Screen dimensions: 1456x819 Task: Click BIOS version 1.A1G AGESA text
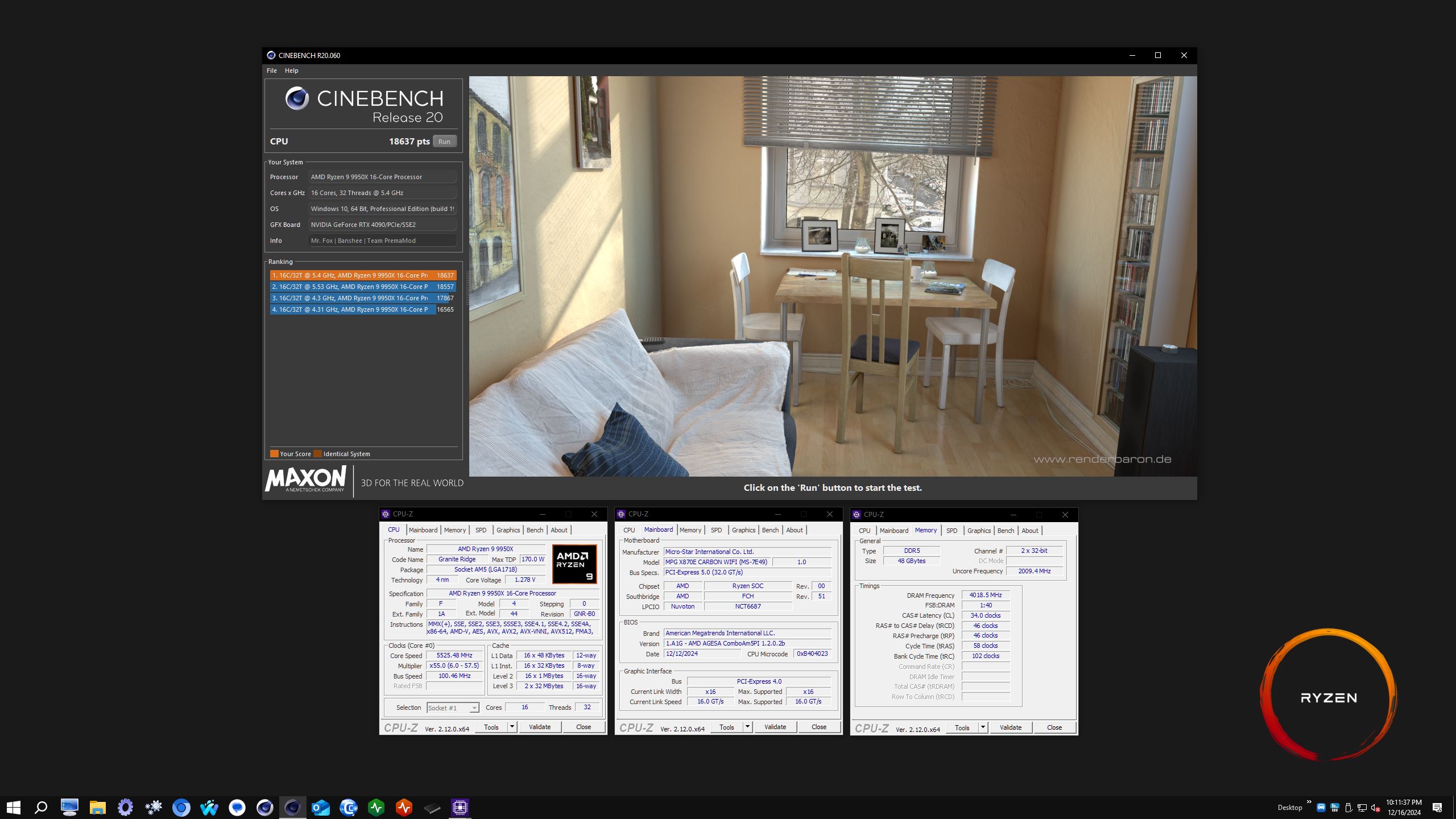click(x=747, y=643)
